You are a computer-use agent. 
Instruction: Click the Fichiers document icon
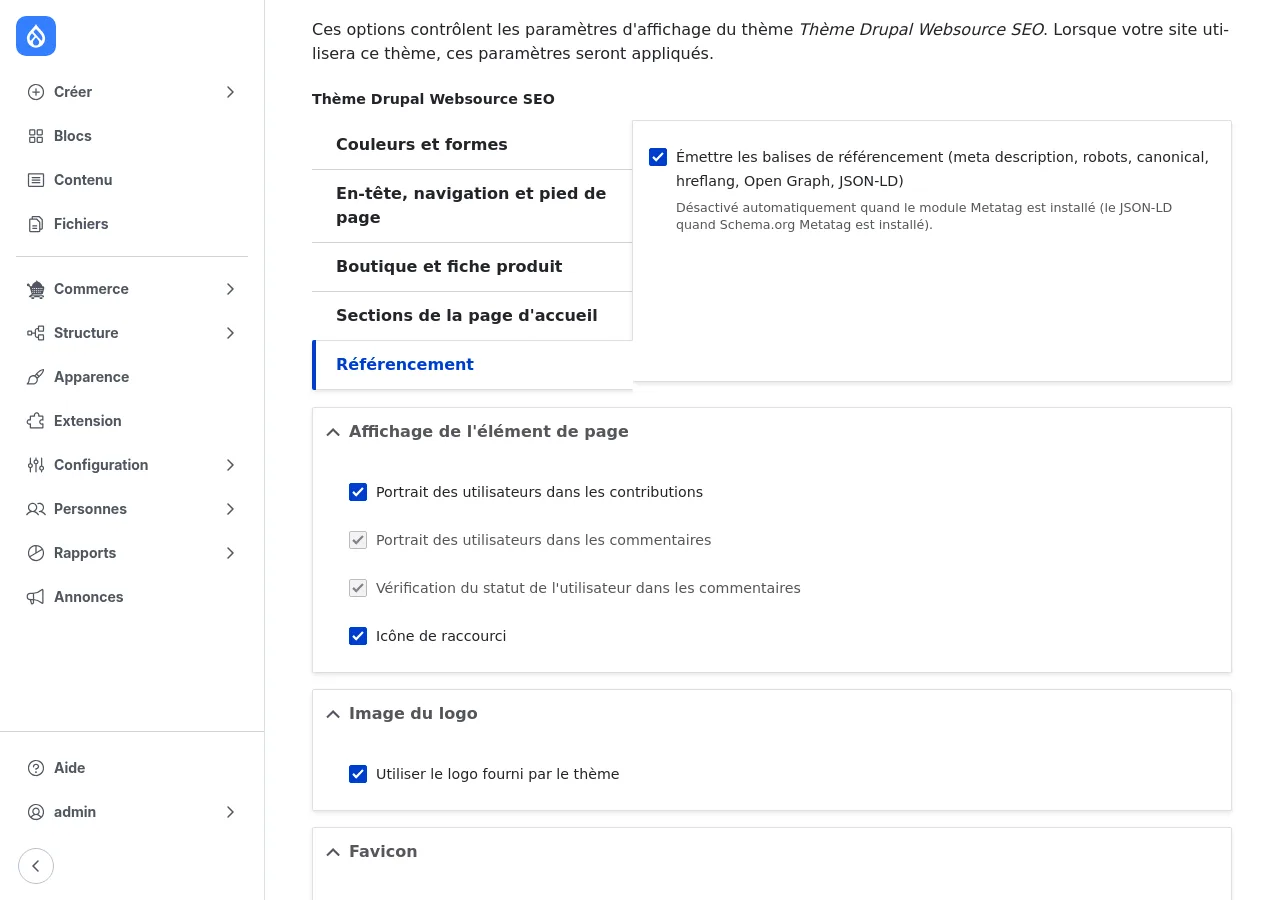tap(36, 224)
